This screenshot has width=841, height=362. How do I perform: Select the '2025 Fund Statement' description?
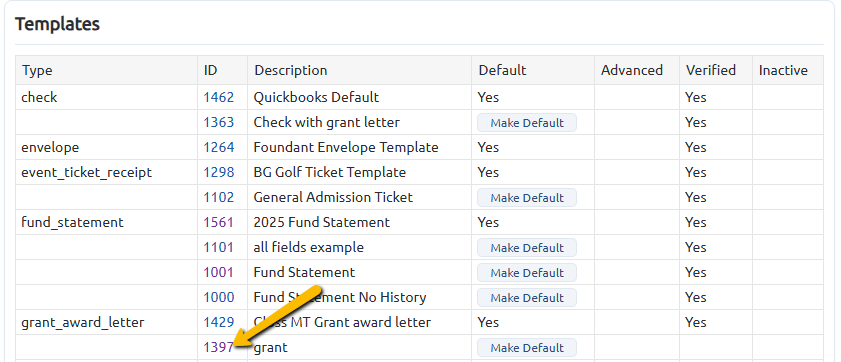click(322, 222)
